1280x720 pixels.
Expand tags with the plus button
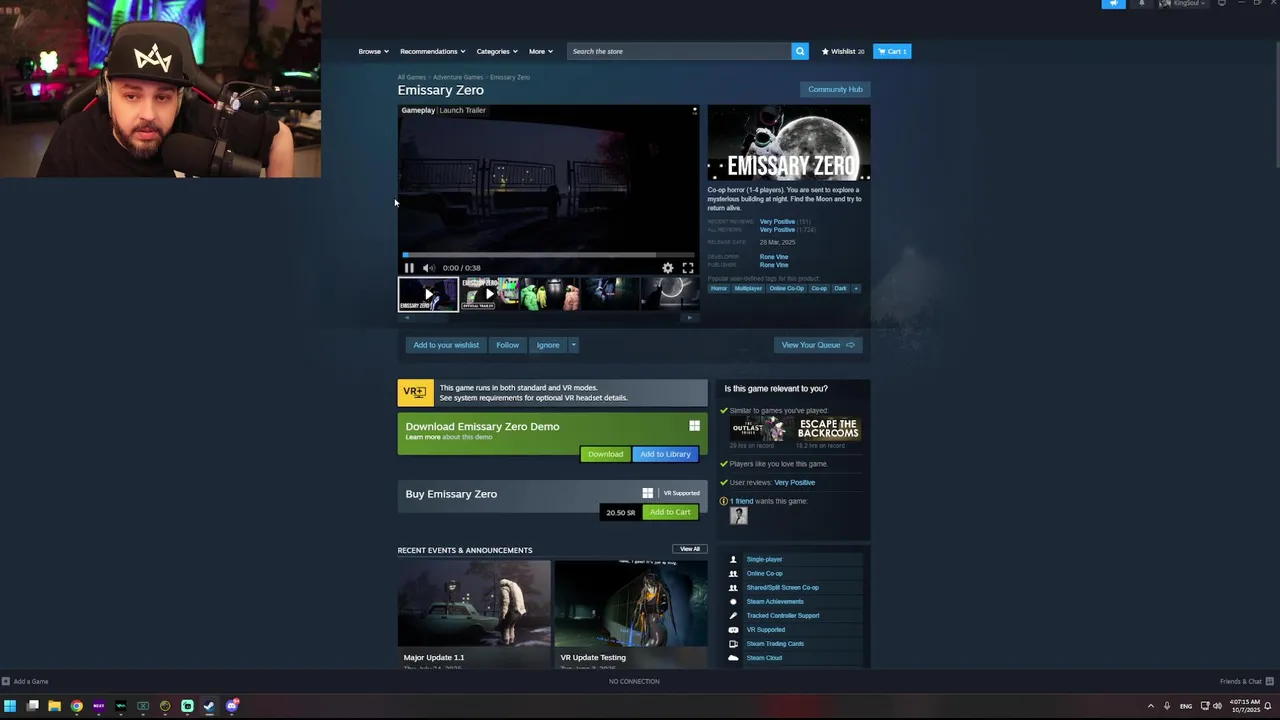(856, 288)
